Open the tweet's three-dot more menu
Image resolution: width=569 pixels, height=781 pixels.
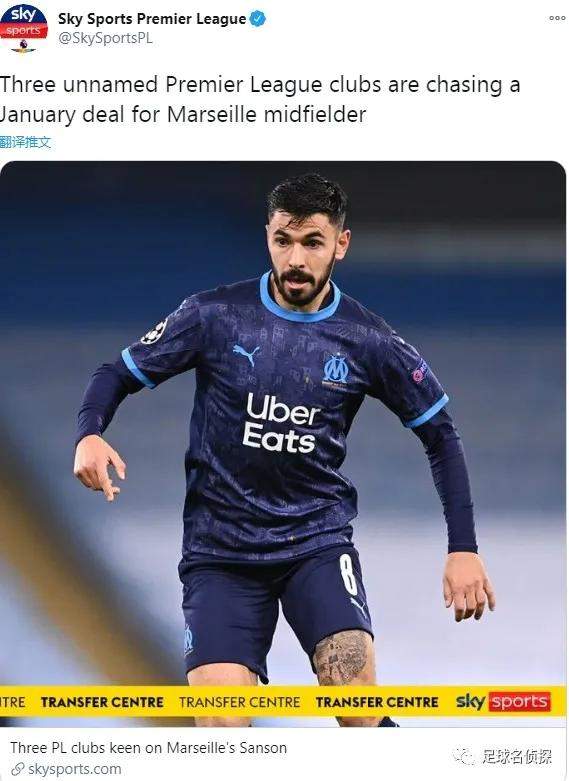coord(557,18)
